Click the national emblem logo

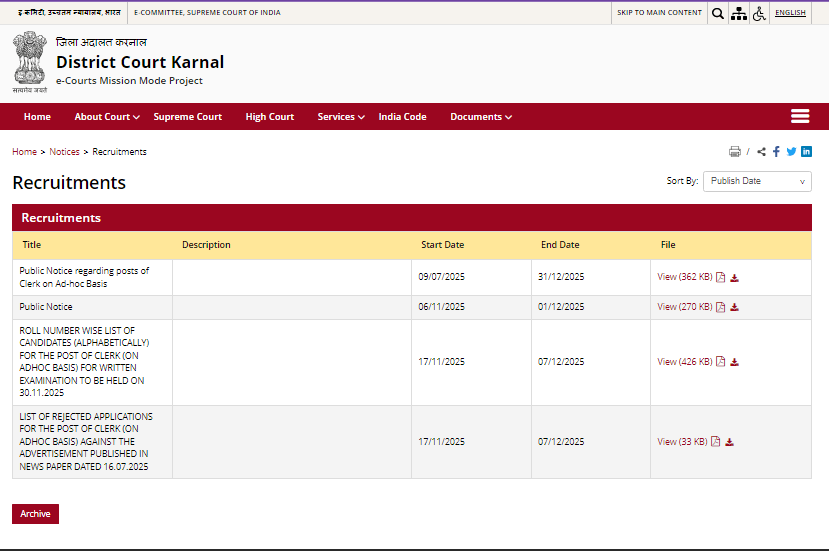click(x=30, y=62)
